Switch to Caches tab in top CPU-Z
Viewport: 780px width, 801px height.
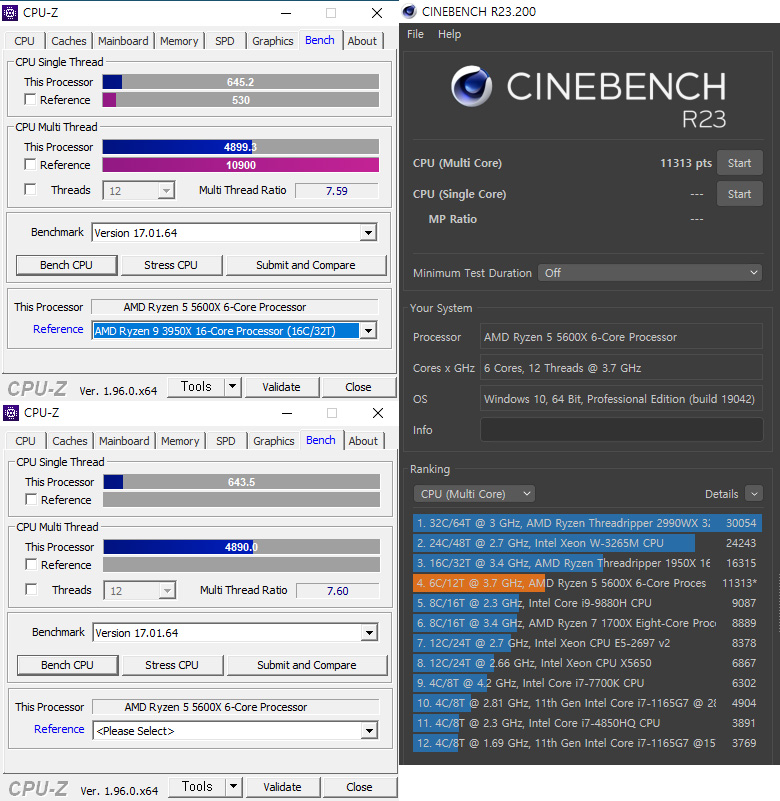[x=69, y=41]
